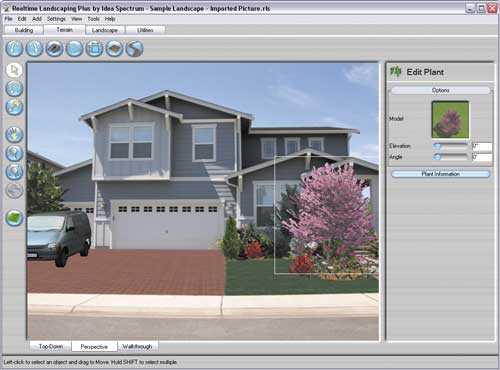This screenshot has width=500, height=370.
Task: Click the grayed-out disabled tool in the sidebar
Action: tap(14, 191)
